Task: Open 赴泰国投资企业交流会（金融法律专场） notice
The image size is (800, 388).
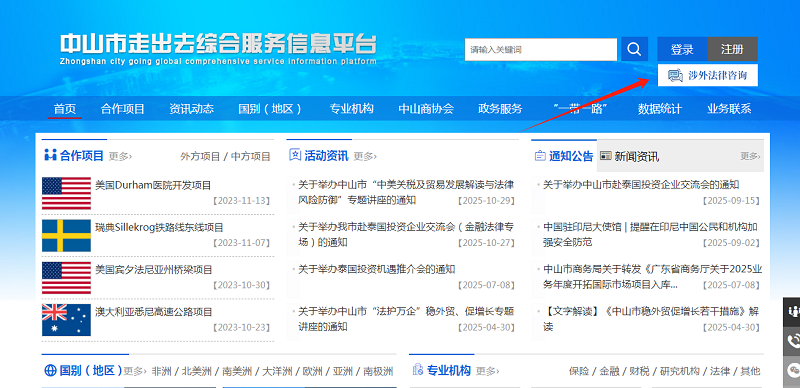Action: pyautogui.click(x=406, y=234)
